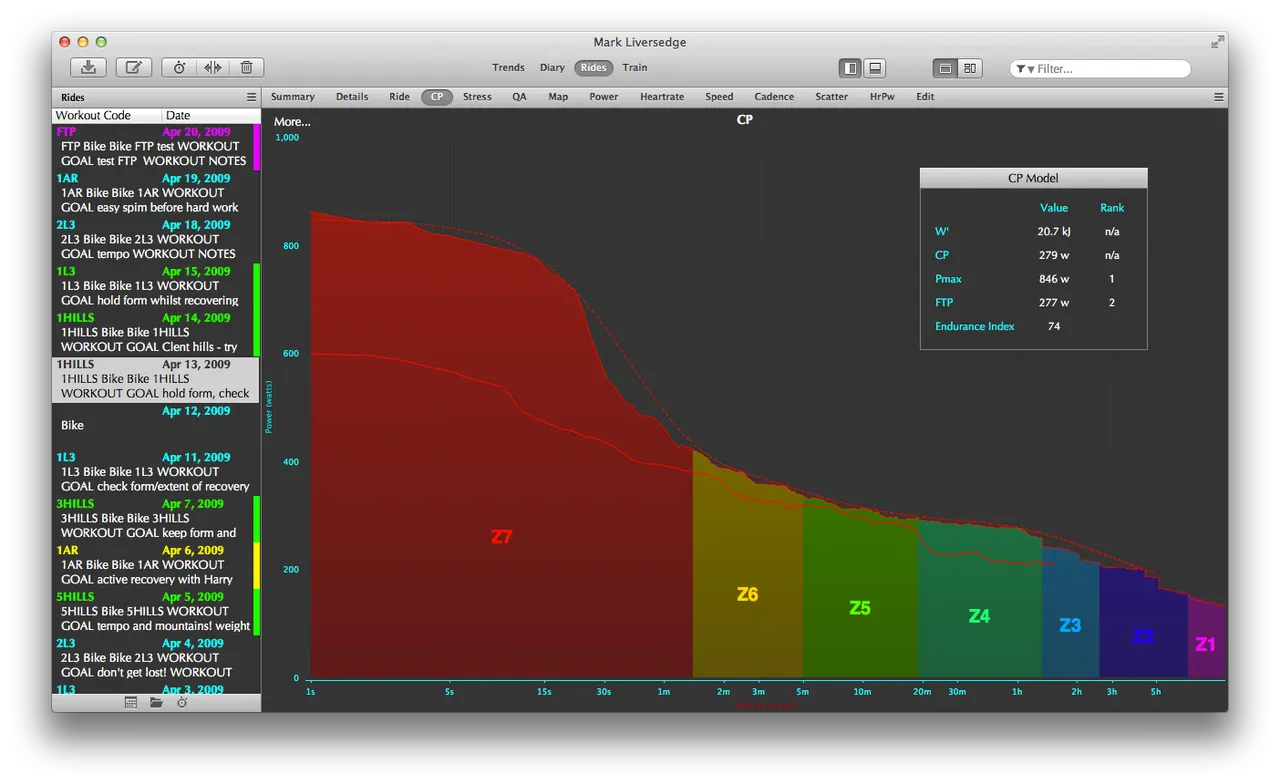Toggle the bottom panel view button

pyautogui.click(x=874, y=68)
